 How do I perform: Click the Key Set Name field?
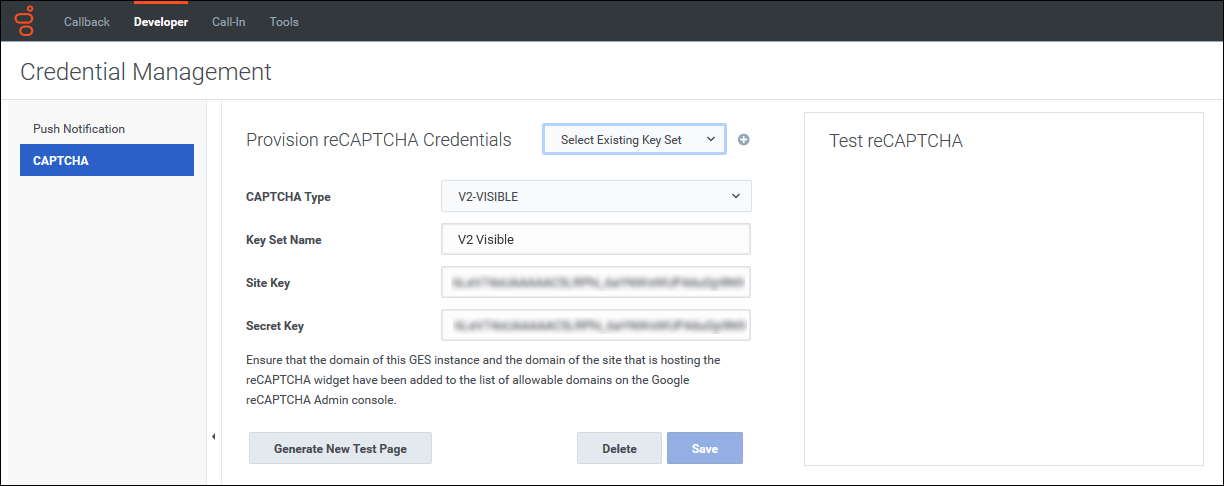596,240
